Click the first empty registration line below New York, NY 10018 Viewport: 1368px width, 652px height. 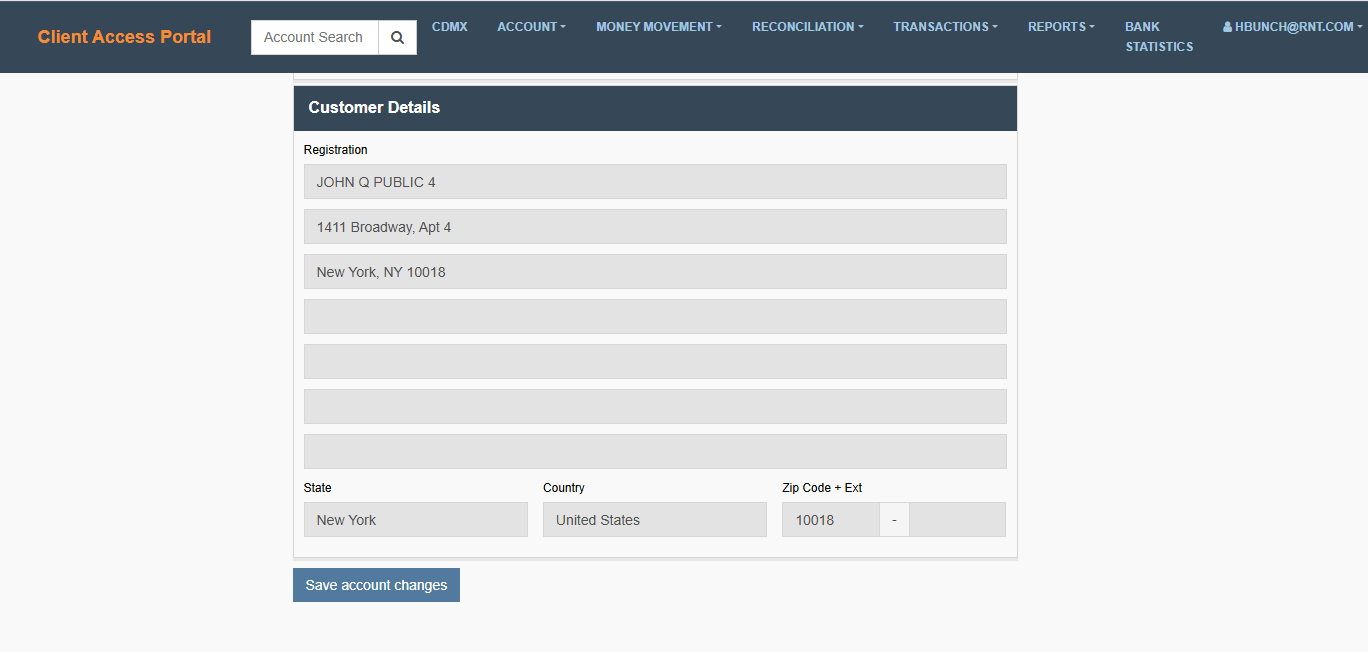[655, 317]
